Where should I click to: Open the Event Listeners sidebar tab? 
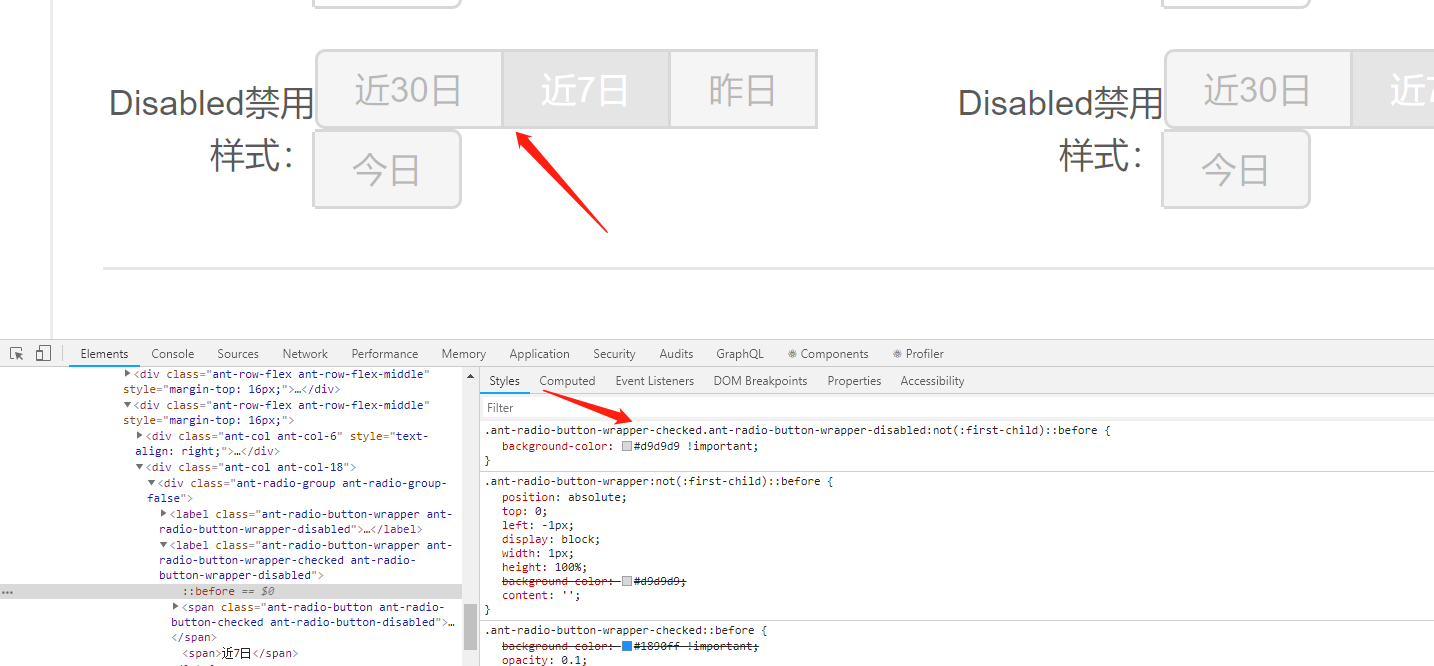[655, 381]
